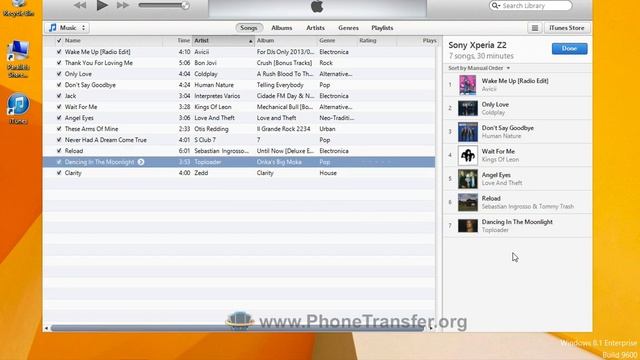Uncheck the Wait For Me checkbox
The height and width of the screenshot is (360, 640).
pos(59,107)
